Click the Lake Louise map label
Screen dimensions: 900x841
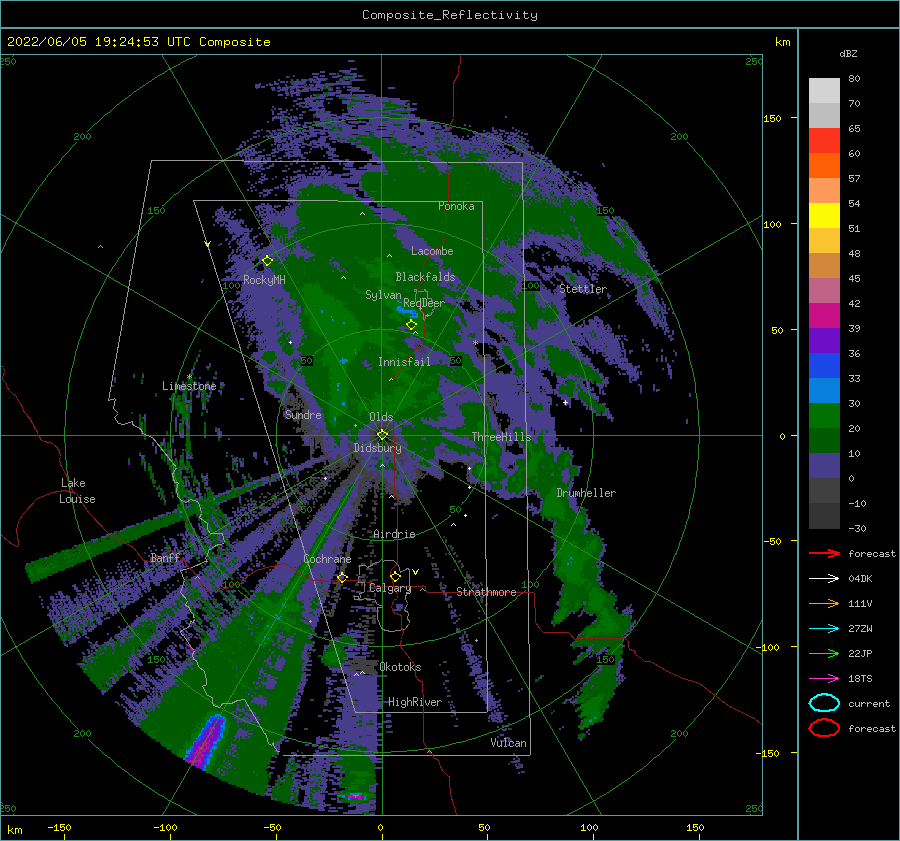[x=77, y=491]
